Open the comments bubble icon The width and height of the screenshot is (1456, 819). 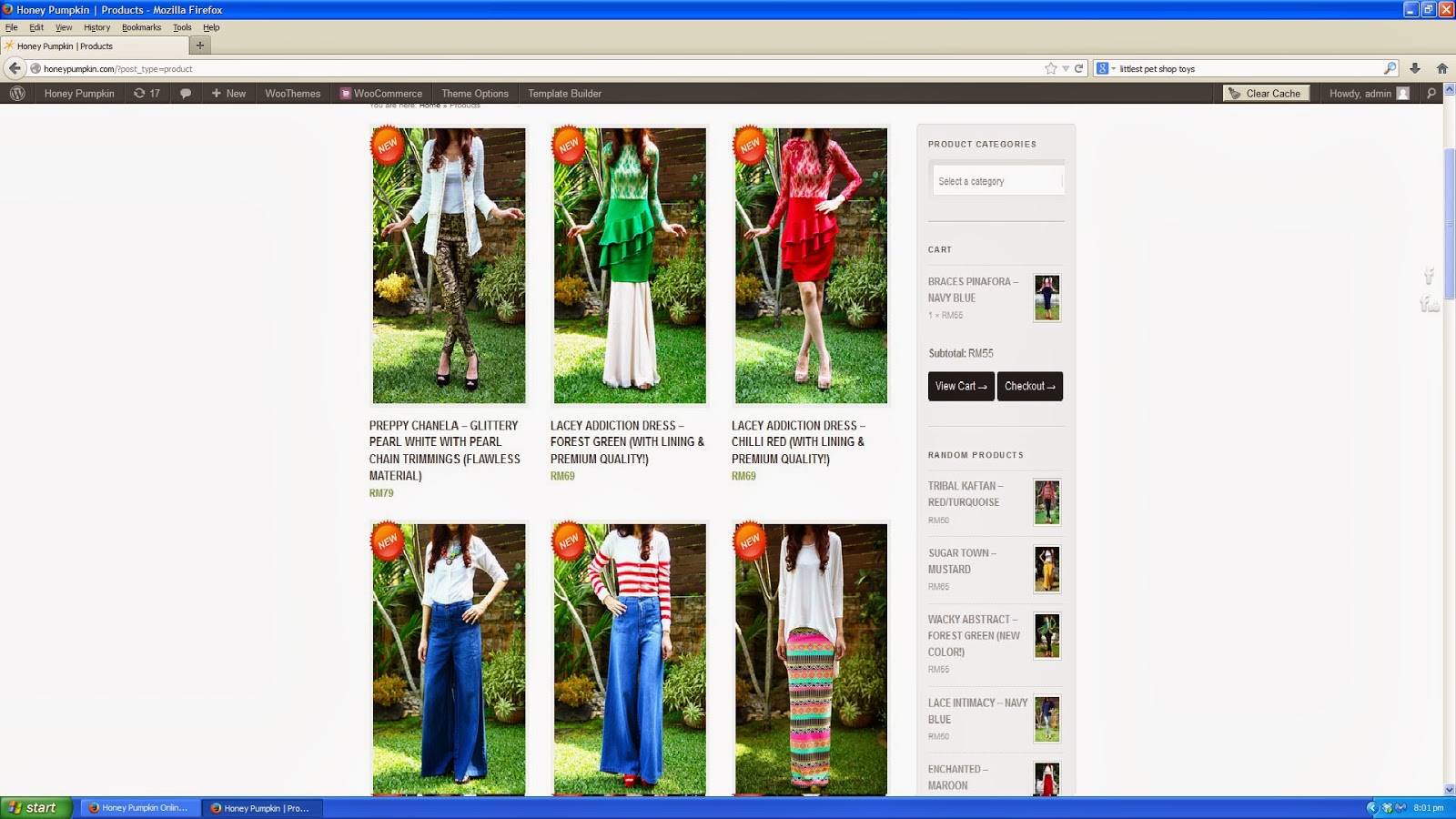click(x=186, y=93)
